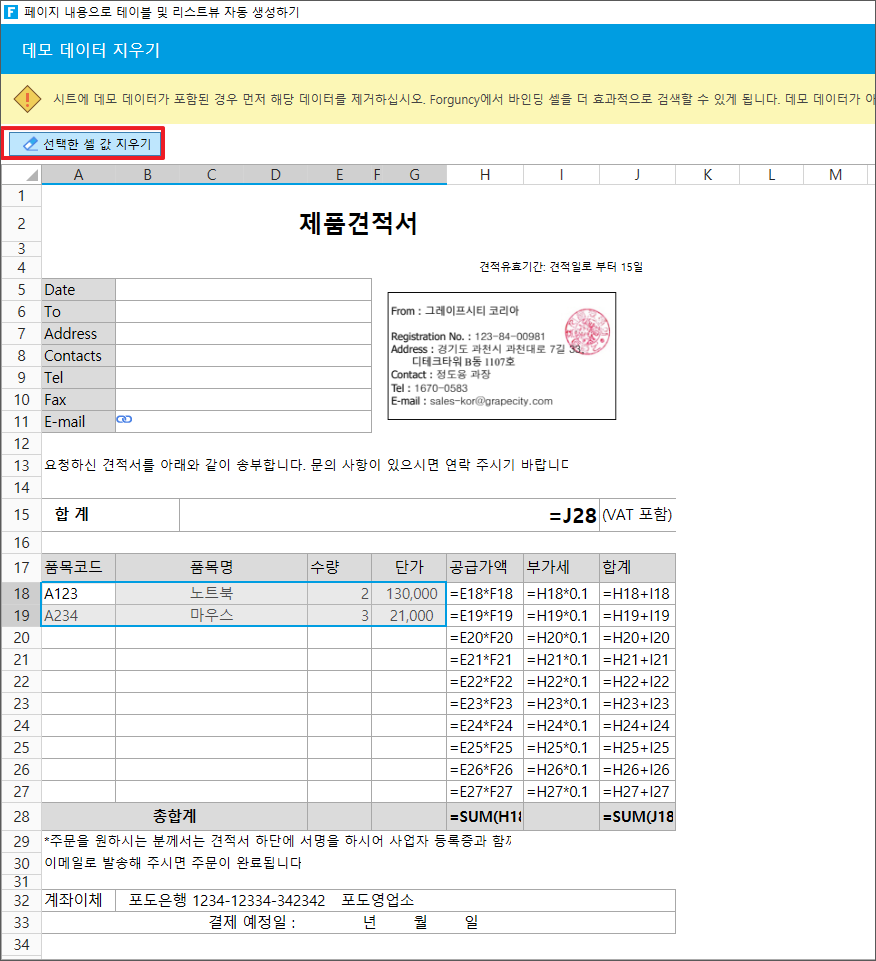876x961 pixels.
Task: Click the select-all corner of the sheet
Action: 21,175
